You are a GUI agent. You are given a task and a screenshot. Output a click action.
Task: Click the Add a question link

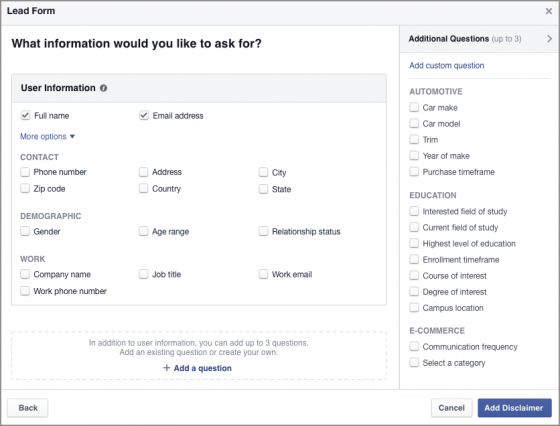point(202,368)
